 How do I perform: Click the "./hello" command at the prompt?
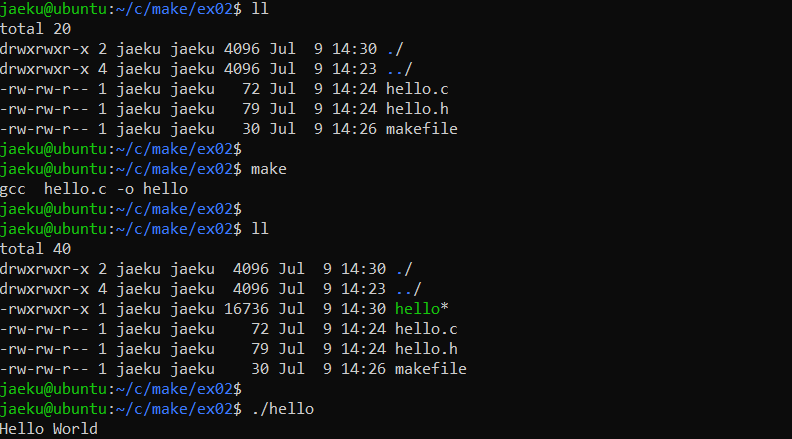[282, 409]
